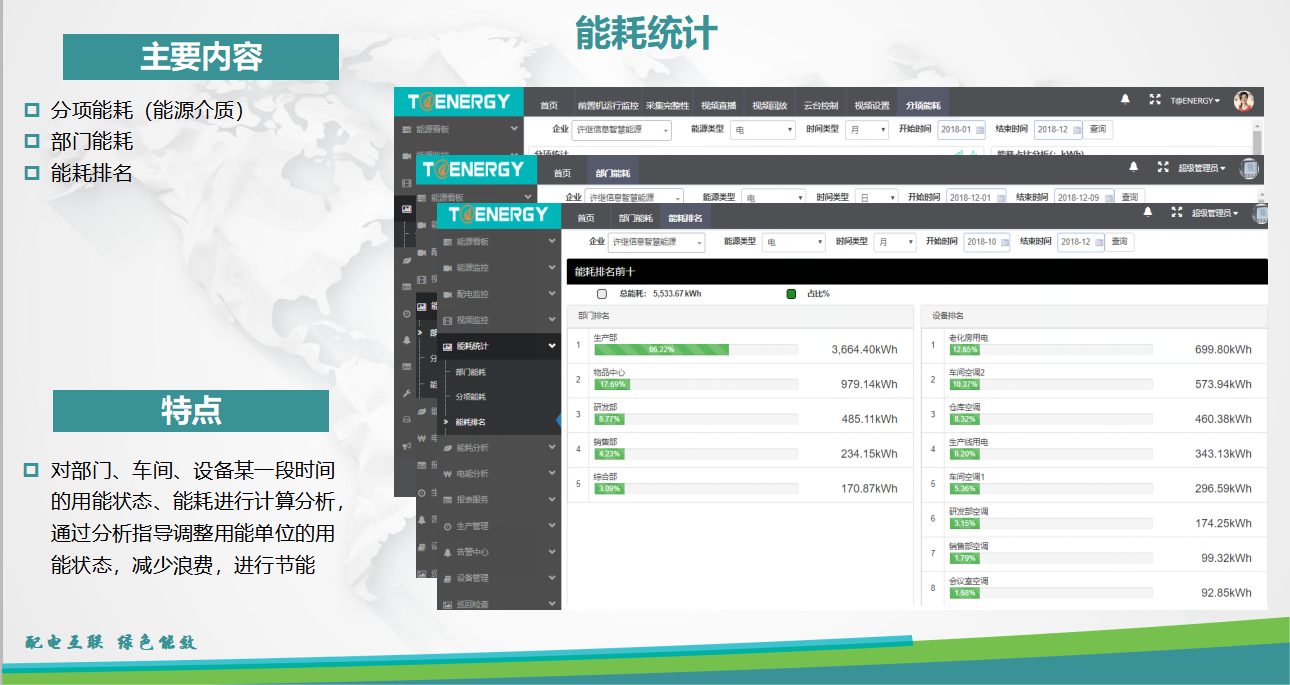Open the T@ENERGY user dropdown menu
The width and height of the screenshot is (1290, 685).
(x=1195, y=101)
